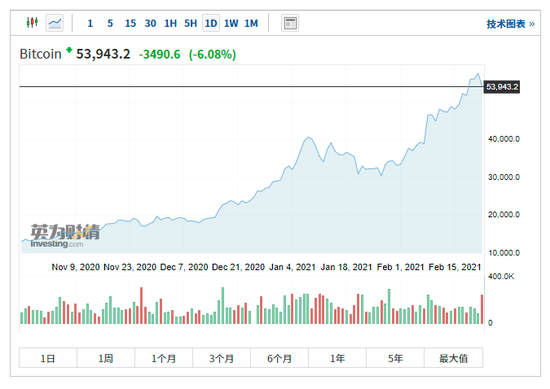The width and height of the screenshot is (550, 389).
Task: Switch to the candlestick chart type
Action: tap(32, 23)
